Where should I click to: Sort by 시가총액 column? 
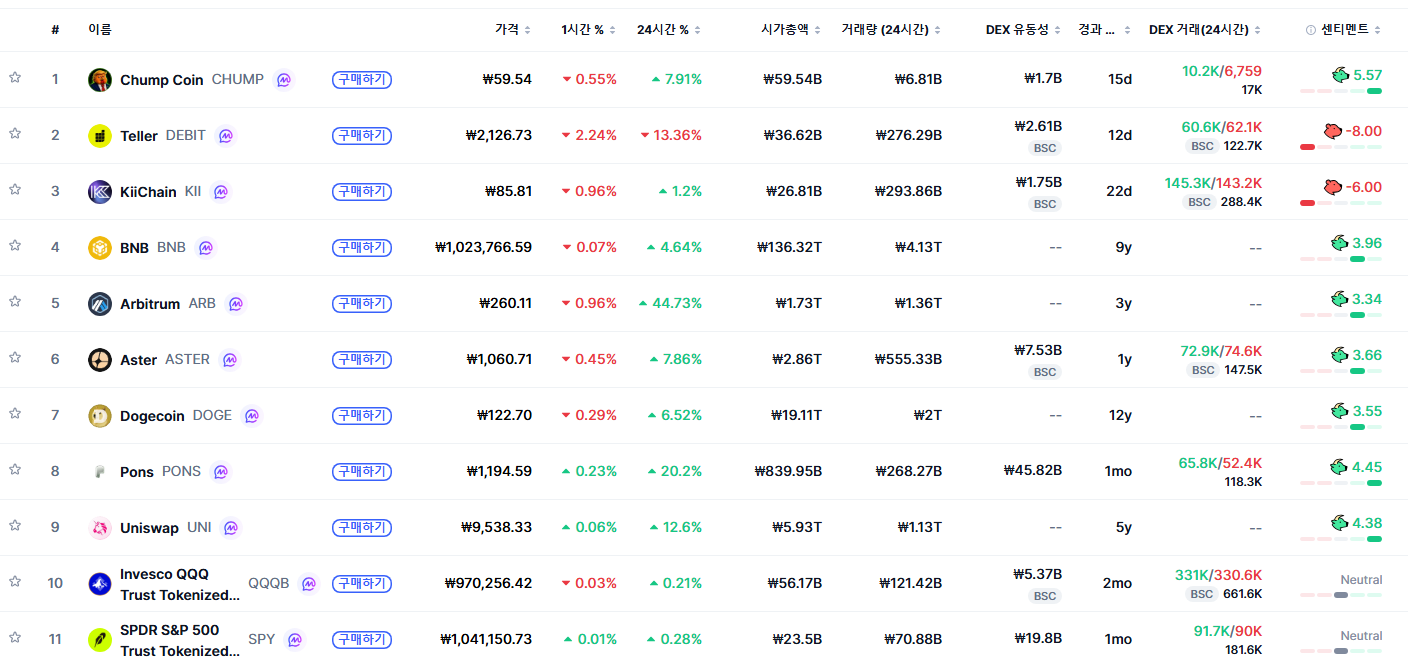791,30
